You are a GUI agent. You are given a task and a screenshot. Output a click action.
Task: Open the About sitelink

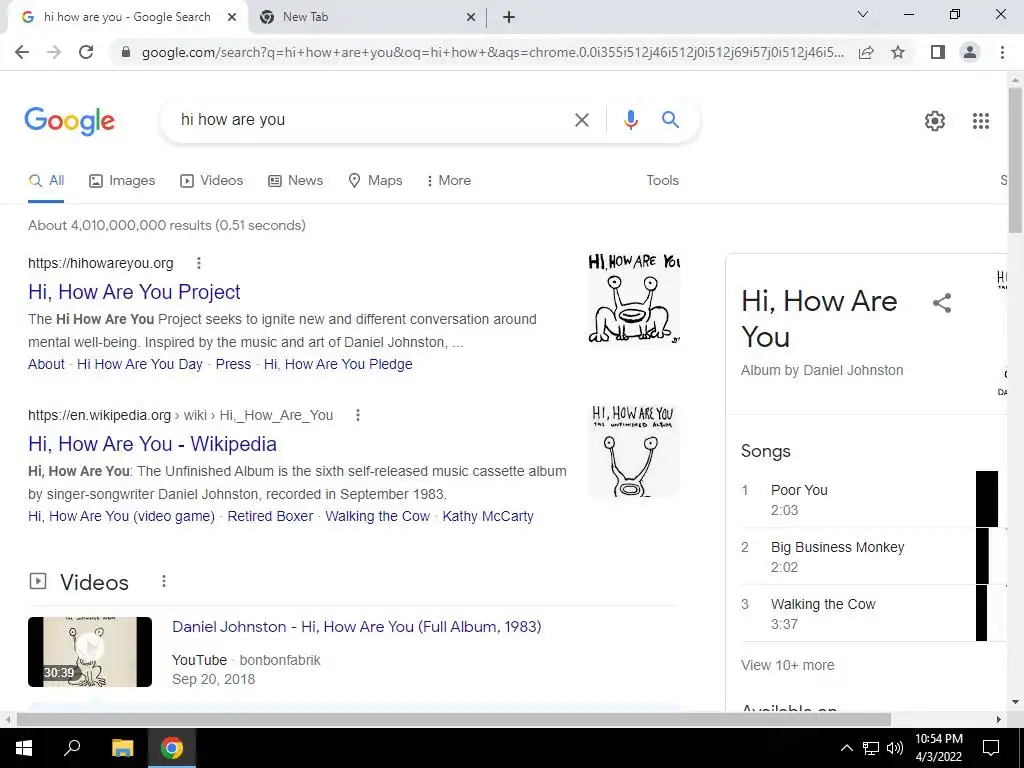click(46, 364)
